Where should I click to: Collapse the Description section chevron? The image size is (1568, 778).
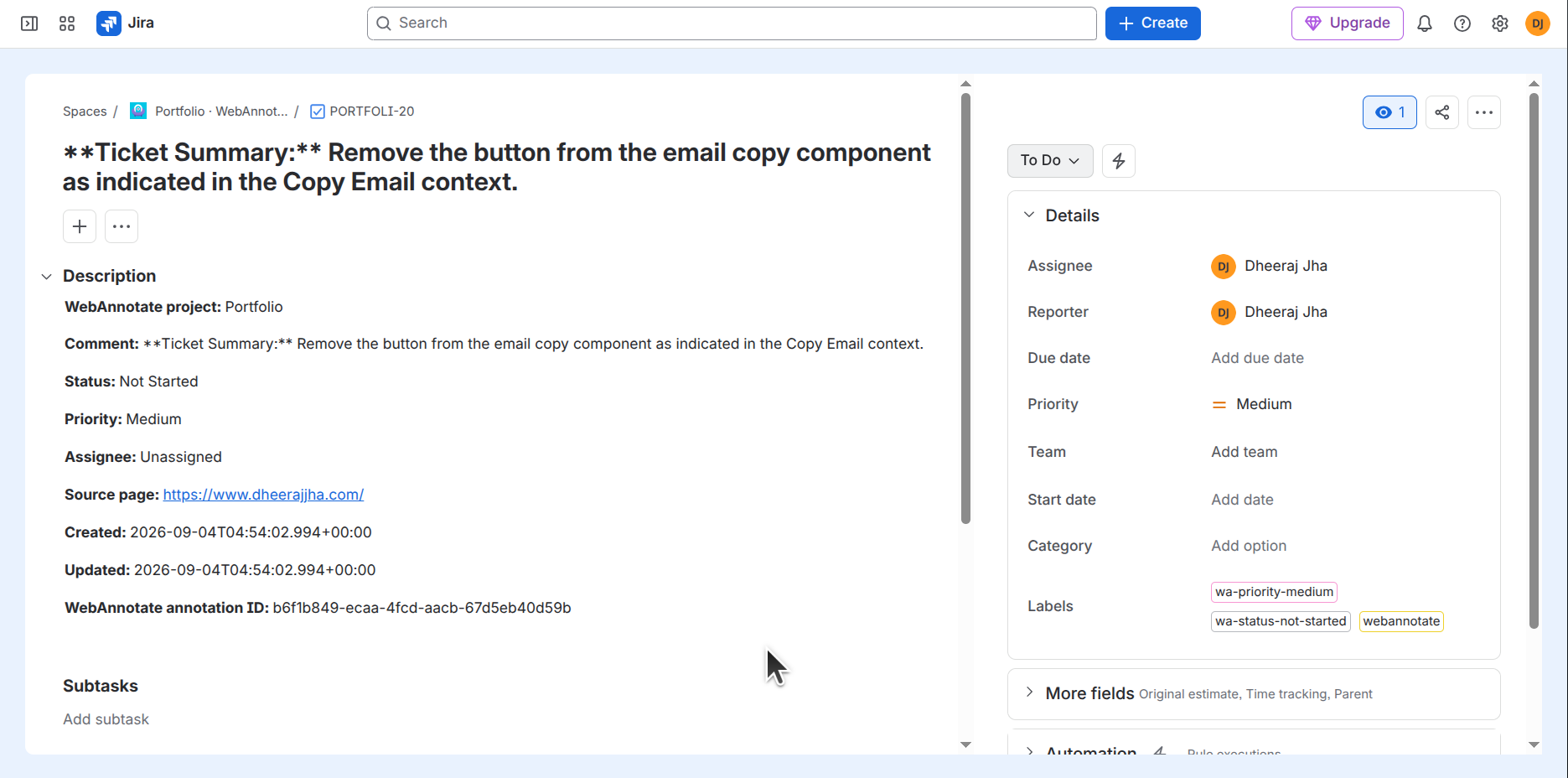point(47,277)
